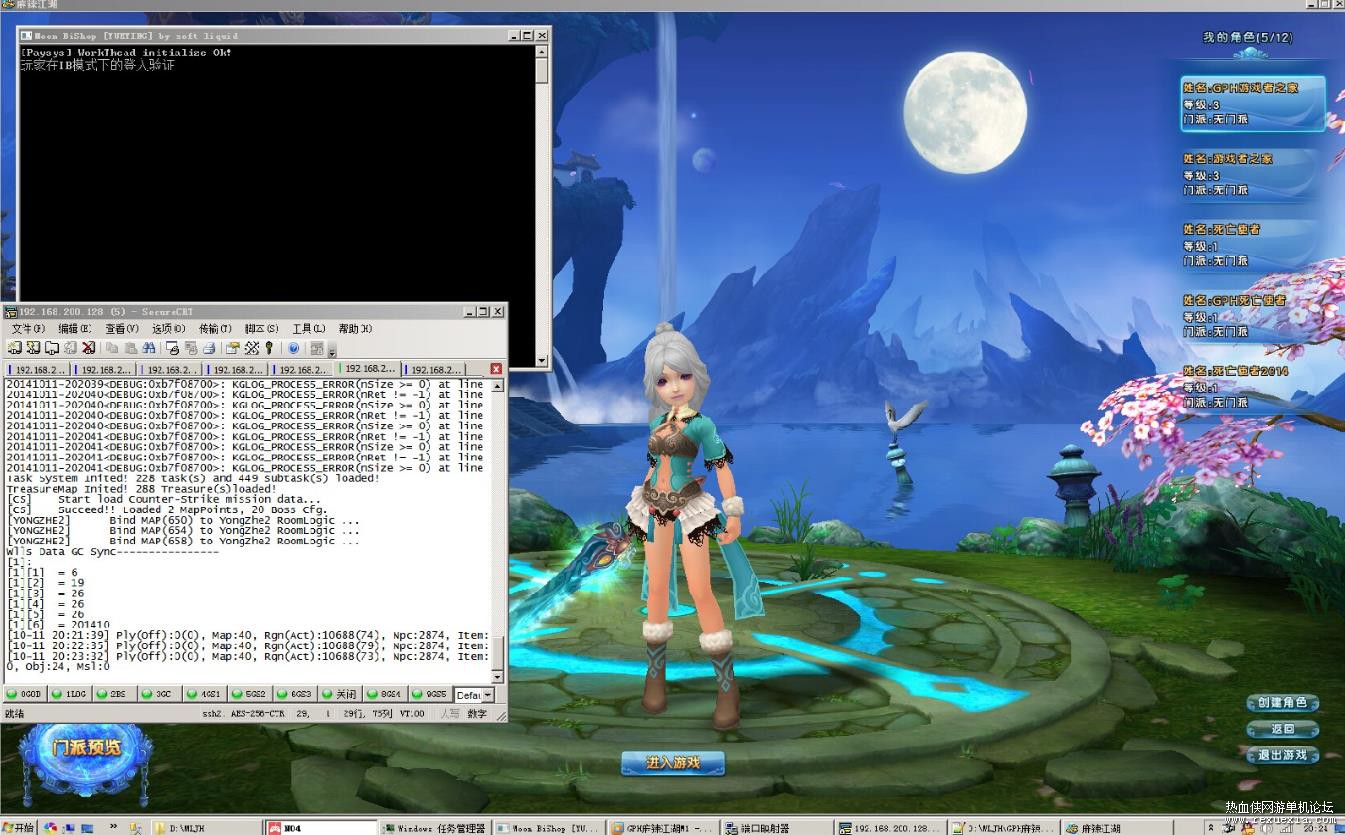Open the 帮助(H) menu in SecureCRT
Viewport: 1345px width, 835px height.
pyautogui.click(x=355, y=328)
